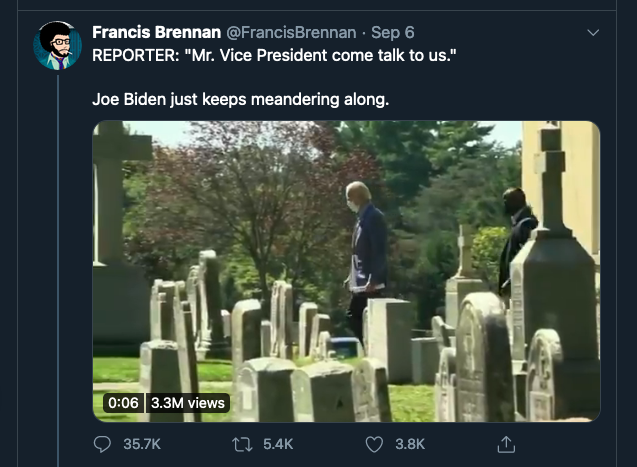Screen dimensions: 637x467
Task: Like the tweet with the heart icon
Action: [375, 443]
